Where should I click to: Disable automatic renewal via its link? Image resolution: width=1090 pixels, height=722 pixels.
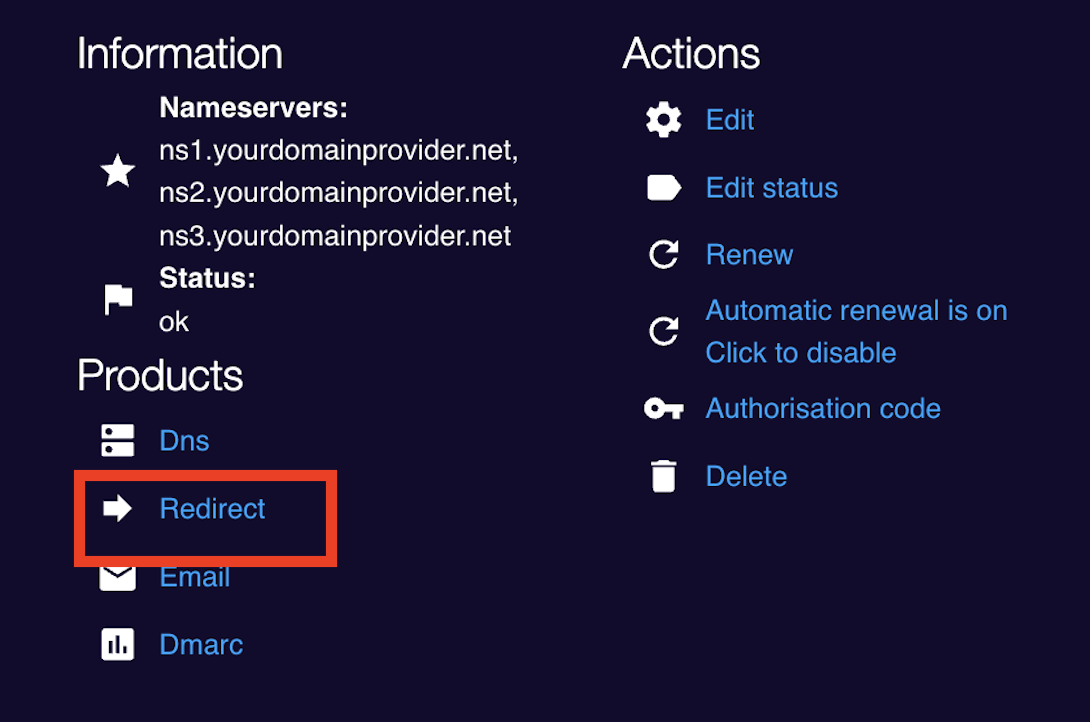point(856,331)
